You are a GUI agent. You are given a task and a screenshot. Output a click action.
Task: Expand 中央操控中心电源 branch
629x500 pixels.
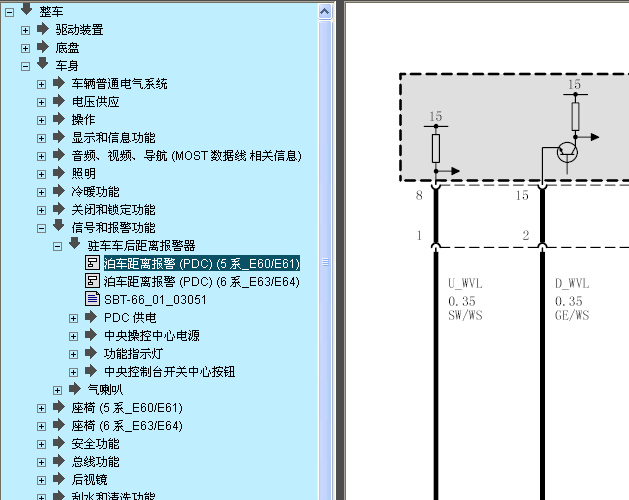[x=73, y=336]
